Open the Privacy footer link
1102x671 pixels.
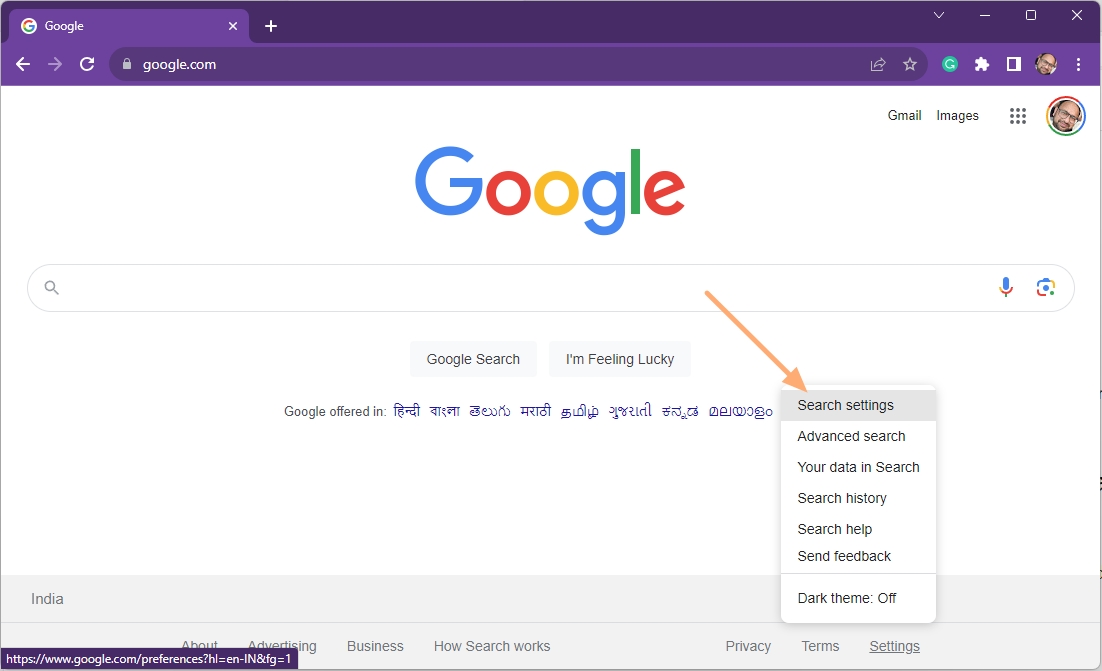[x=748, y=646]
